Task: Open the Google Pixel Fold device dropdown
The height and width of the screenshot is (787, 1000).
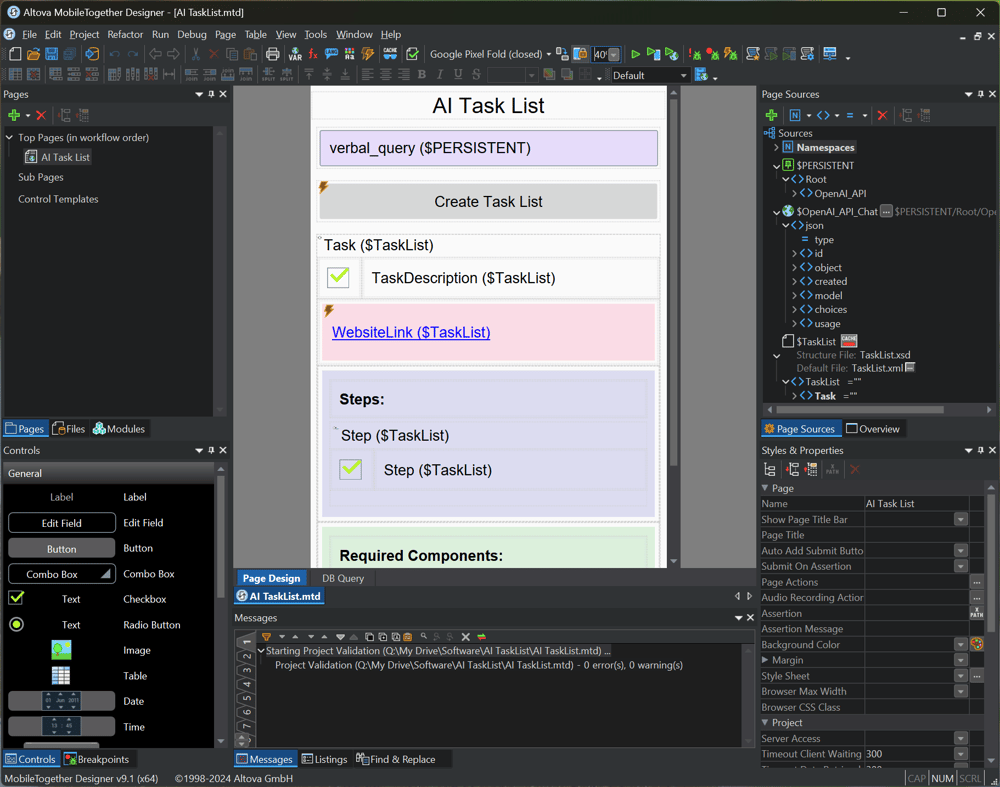Action: tap(549, 54)
